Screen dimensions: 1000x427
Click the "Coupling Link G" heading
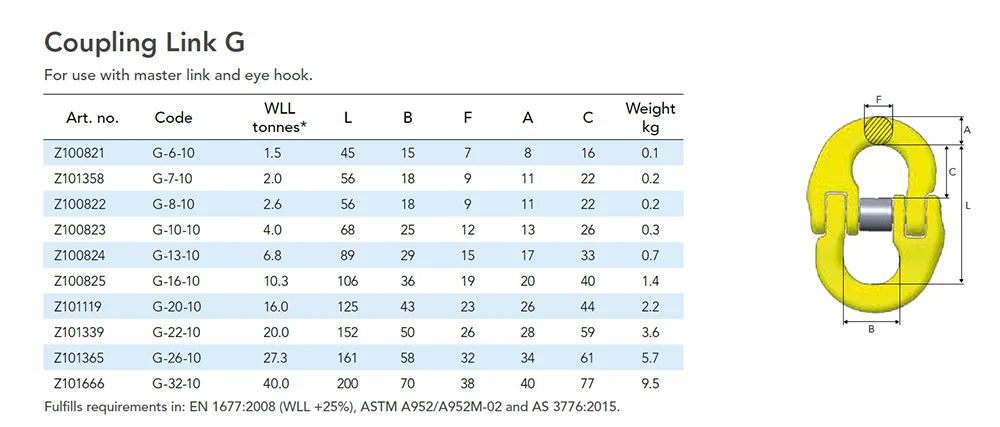(x=144, y=43)
